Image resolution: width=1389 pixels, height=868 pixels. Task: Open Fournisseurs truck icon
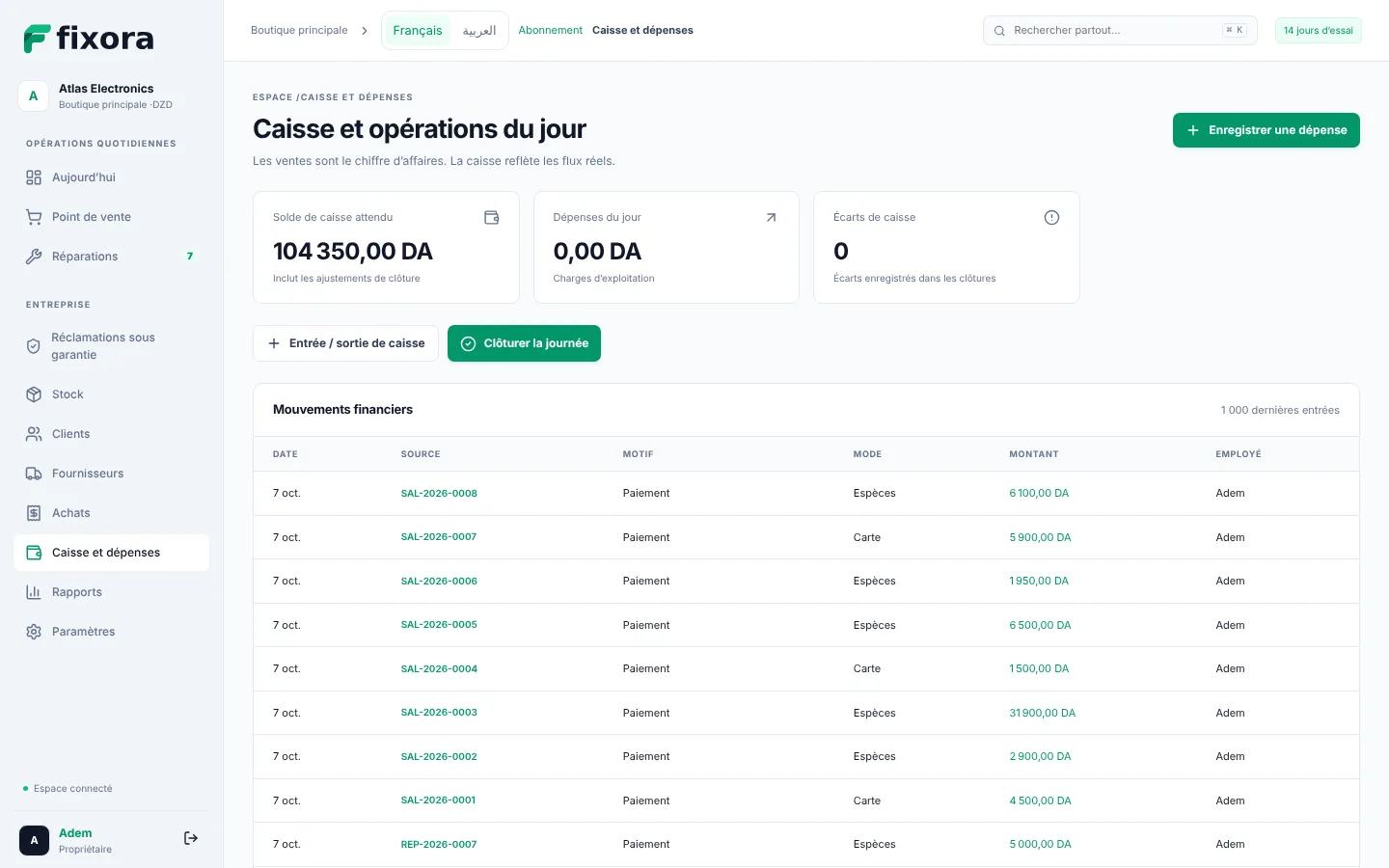pyautogui.click(x=34, y=474)
